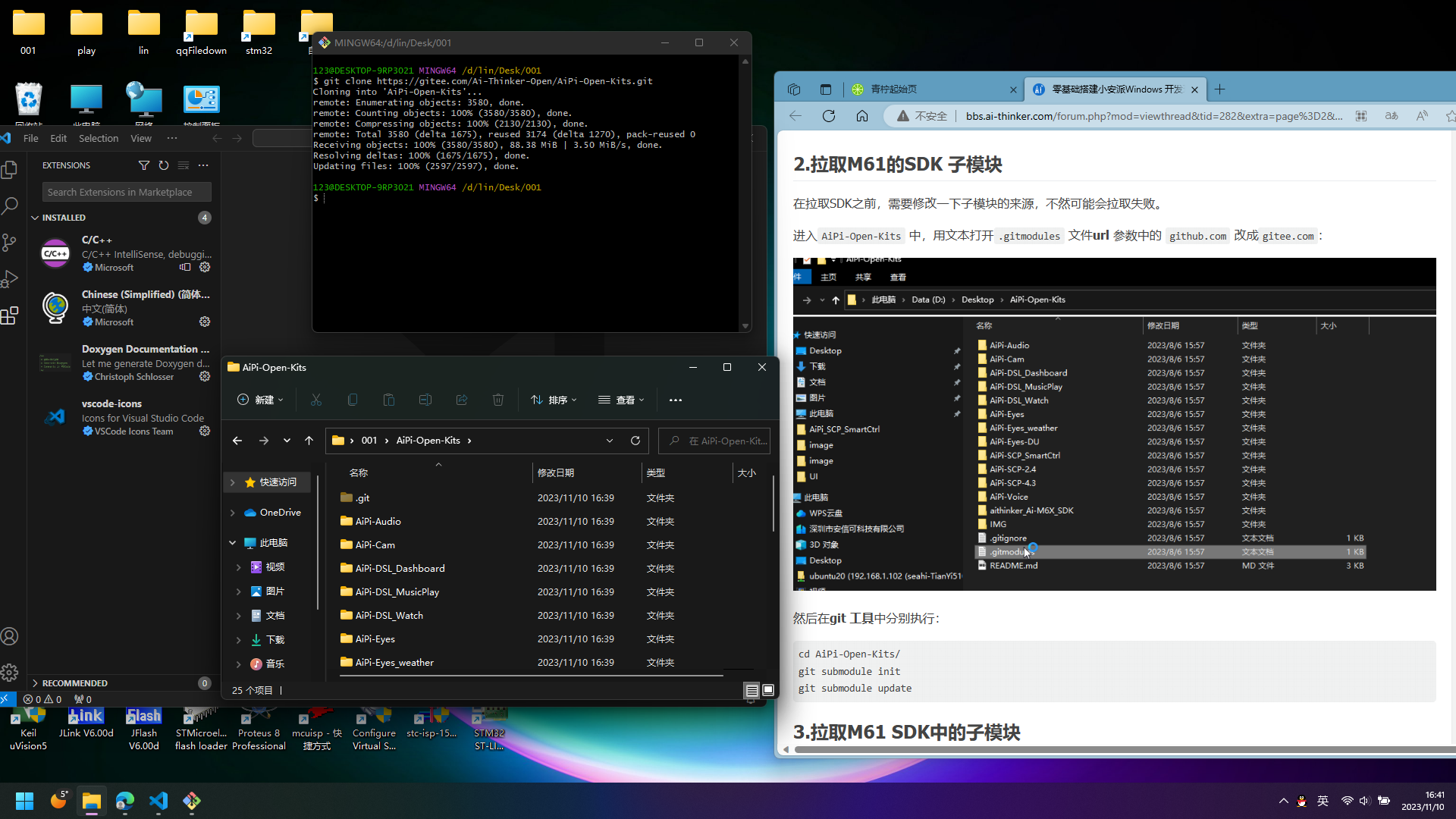Open settings gear for Chinese language extension
Viewport: 1456px width, 819px height.
[205, 322]
